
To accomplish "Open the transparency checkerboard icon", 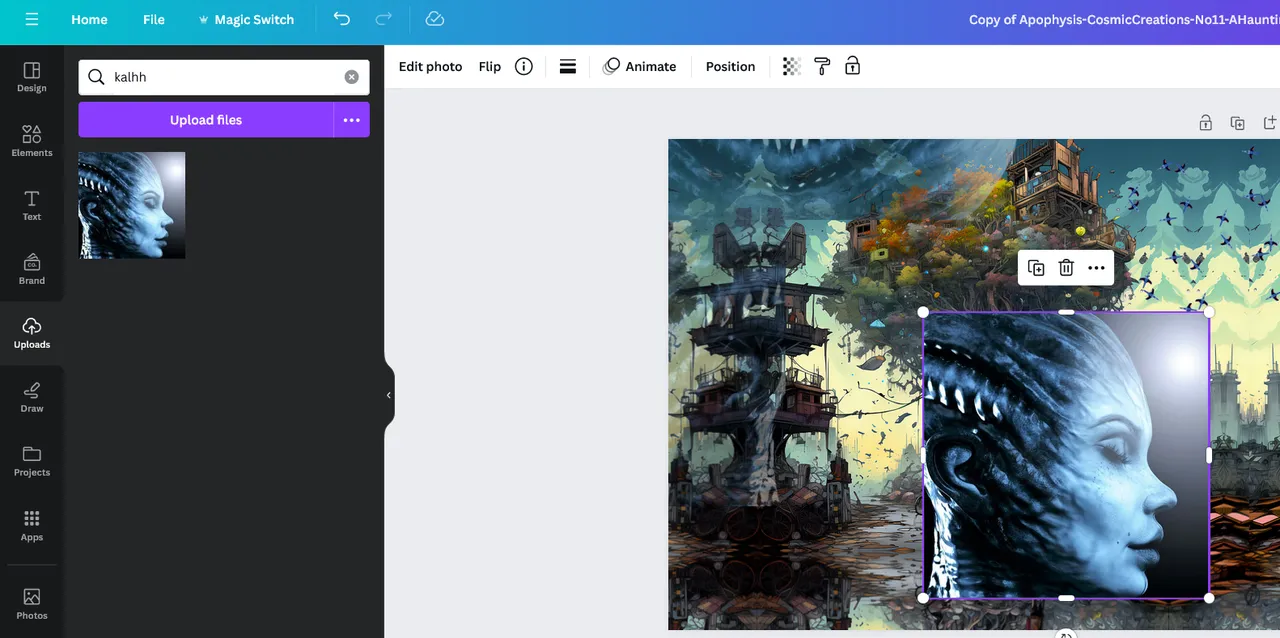I will click(x=792, y=66).
